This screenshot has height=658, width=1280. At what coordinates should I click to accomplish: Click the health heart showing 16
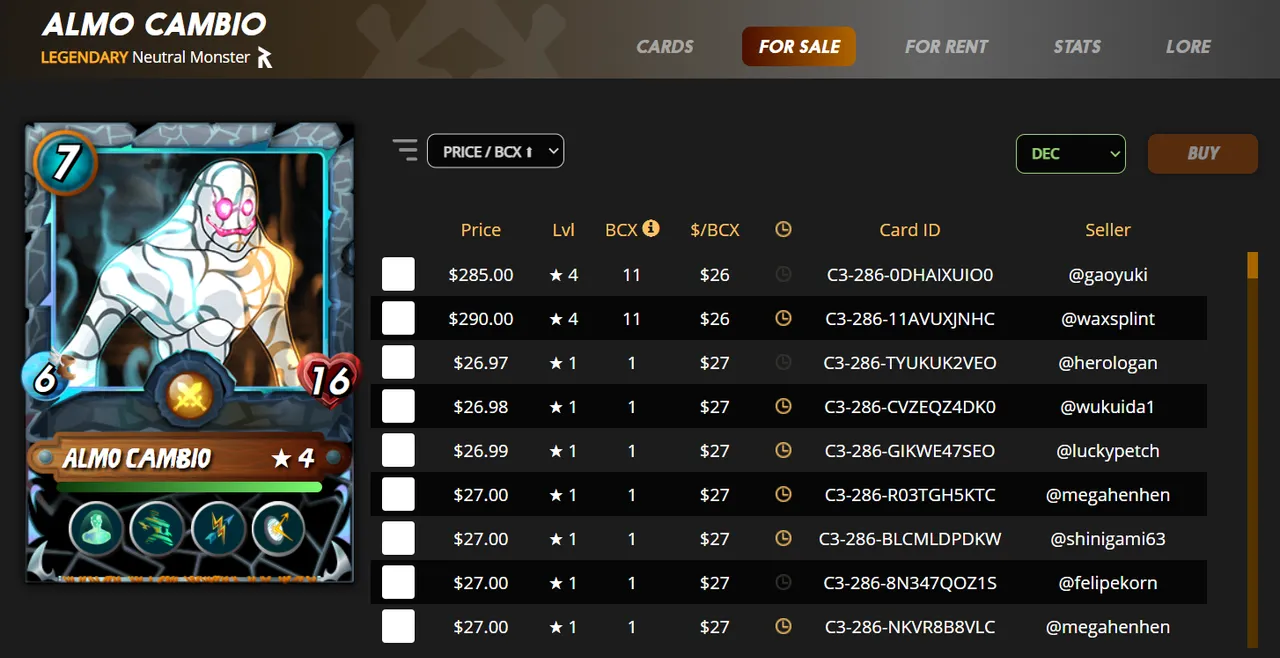(328, 379)
